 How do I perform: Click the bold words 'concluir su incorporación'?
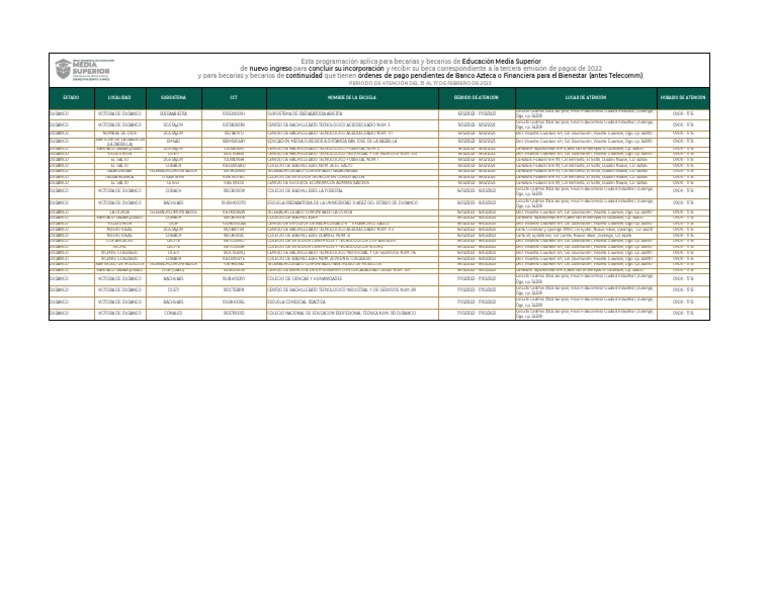coord(346,69)
